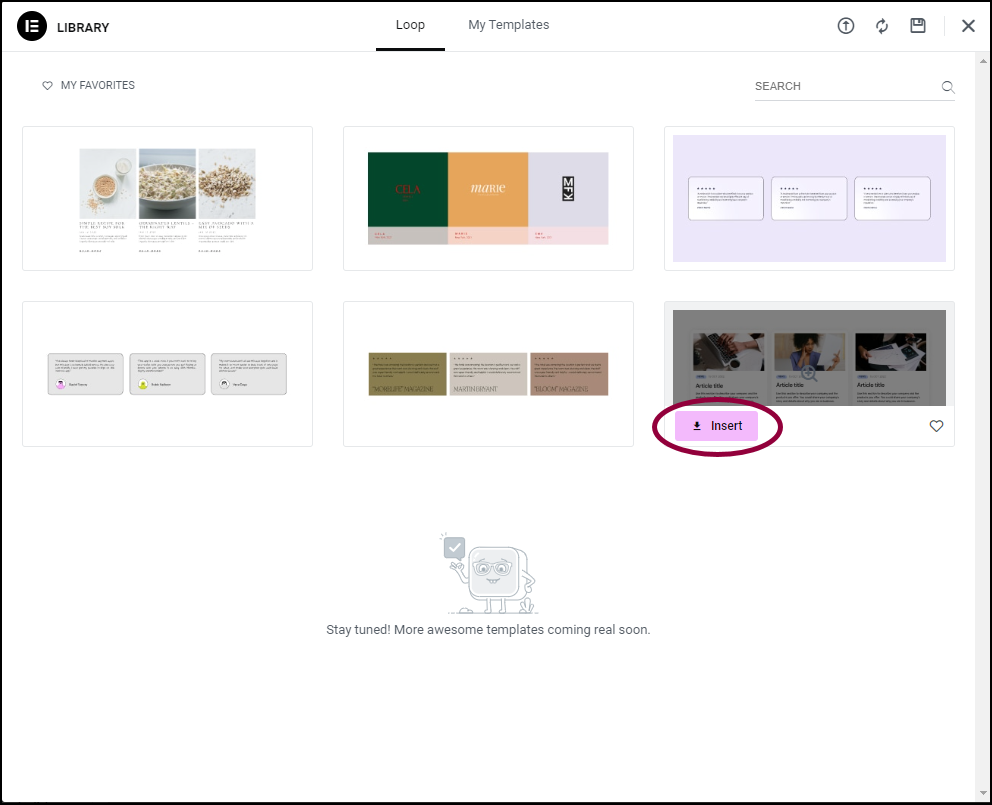Open the olive magazine testimonials template
The height and width of the screenshot is (805, 992).
pos(488,374)
